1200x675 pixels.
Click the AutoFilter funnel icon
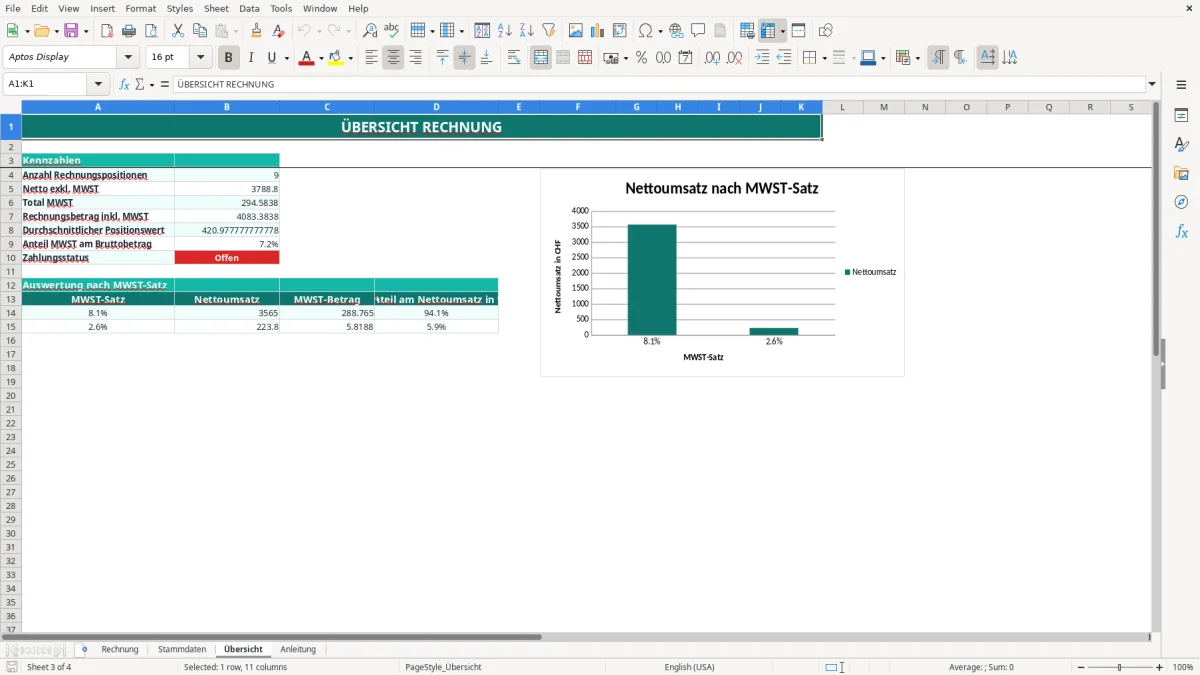click(x=548, y=31)
